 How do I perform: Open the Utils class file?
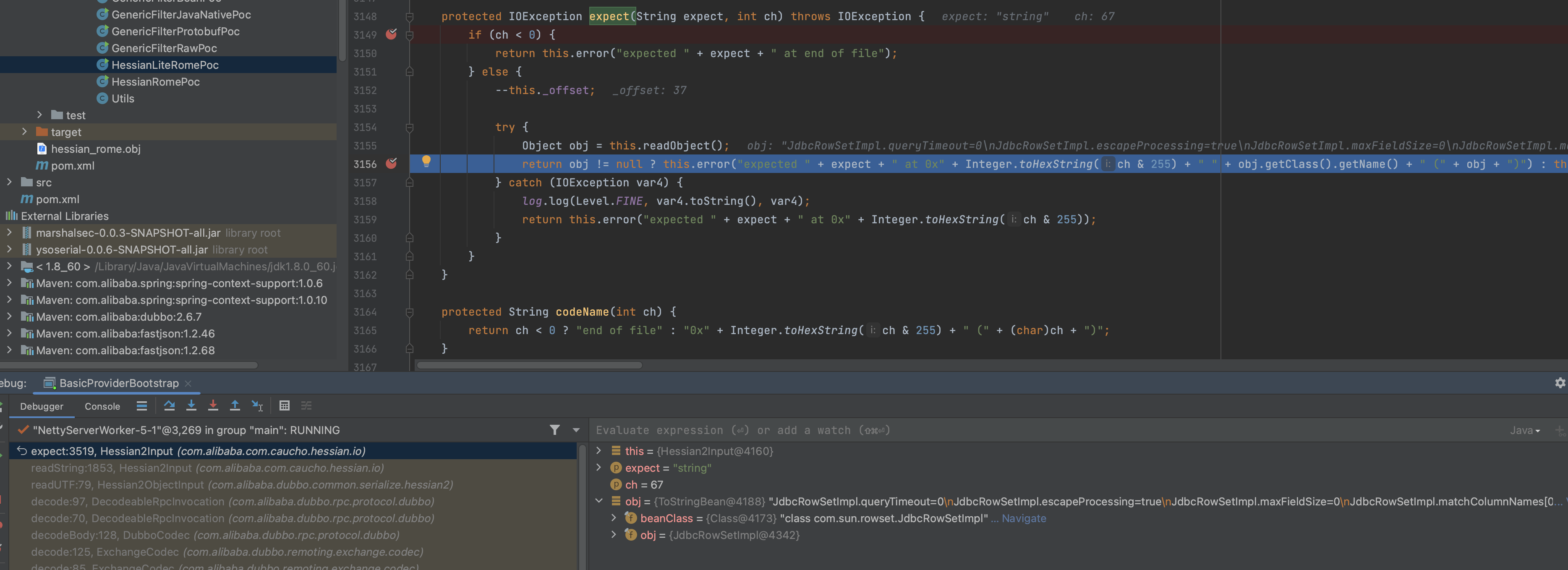click(x=123, y=99)
